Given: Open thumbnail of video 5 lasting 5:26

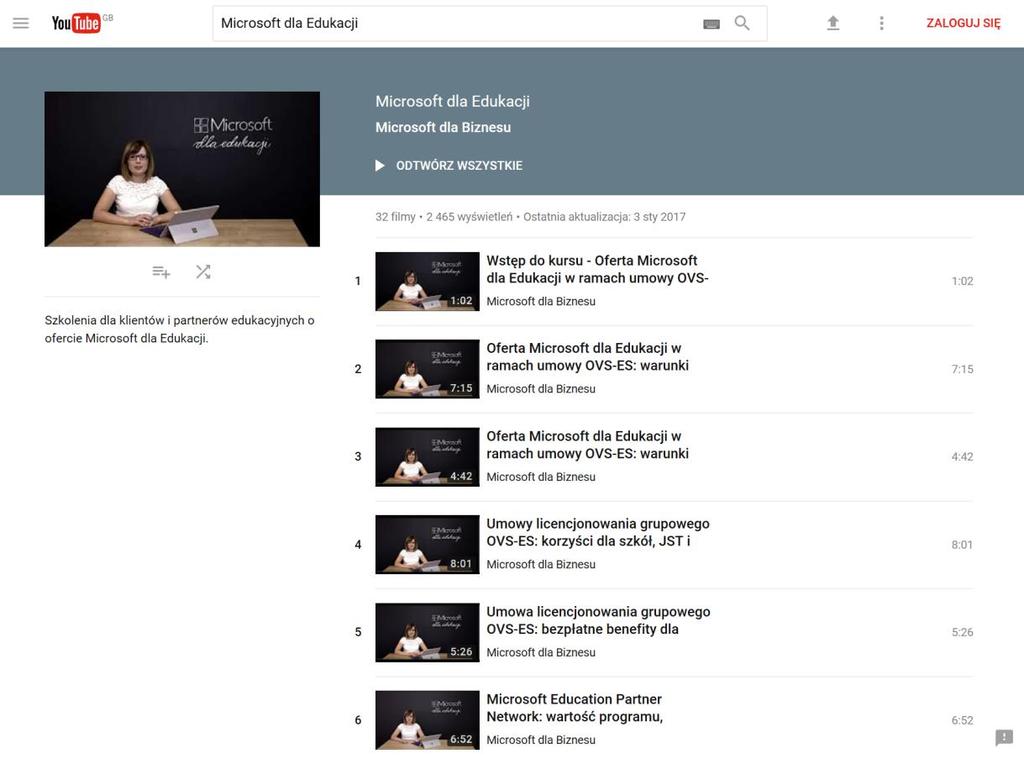Looking at the screenshot, I should (427, 632).
